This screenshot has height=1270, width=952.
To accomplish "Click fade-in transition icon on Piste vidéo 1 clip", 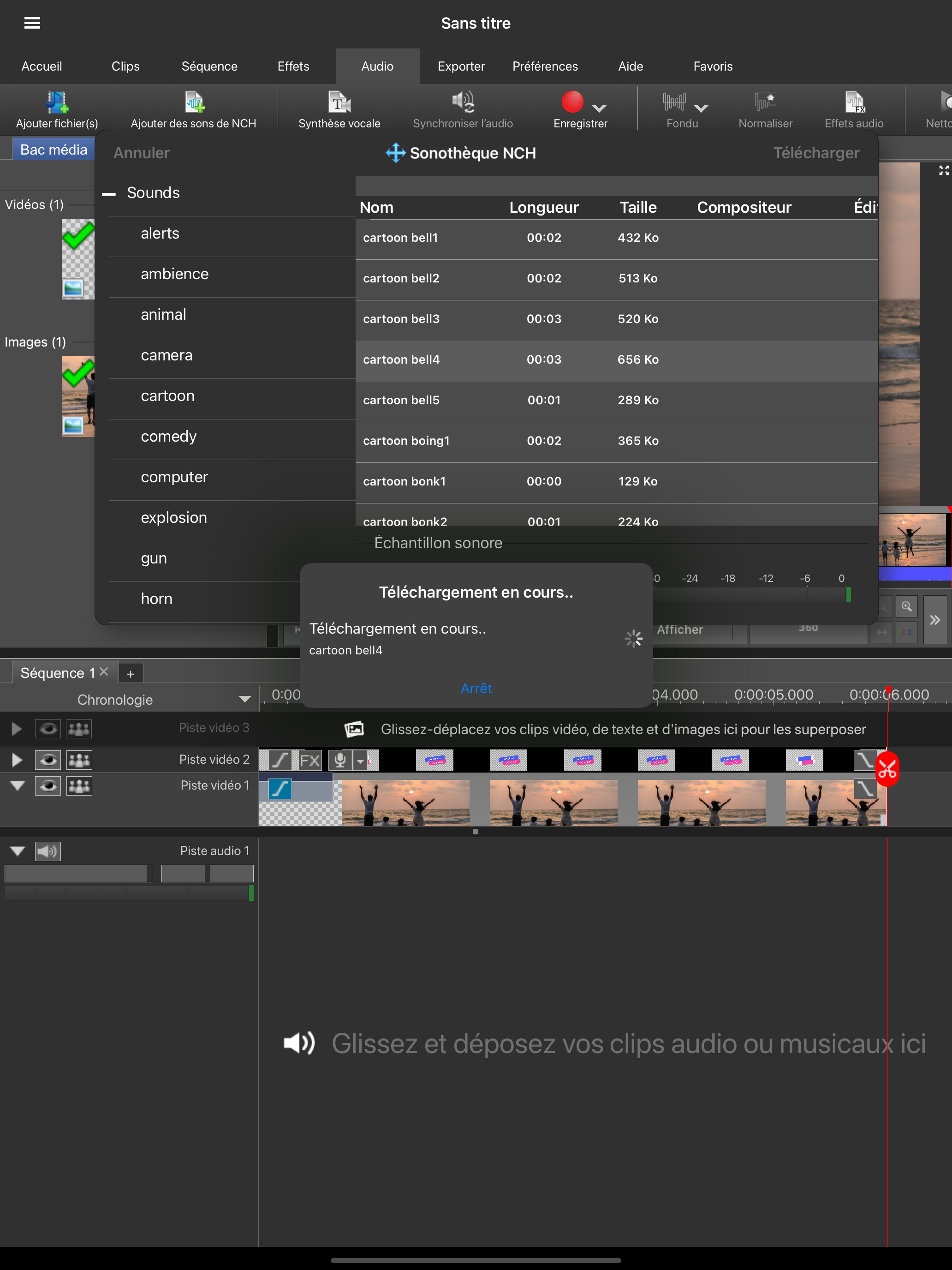I will tap(280, 789).
